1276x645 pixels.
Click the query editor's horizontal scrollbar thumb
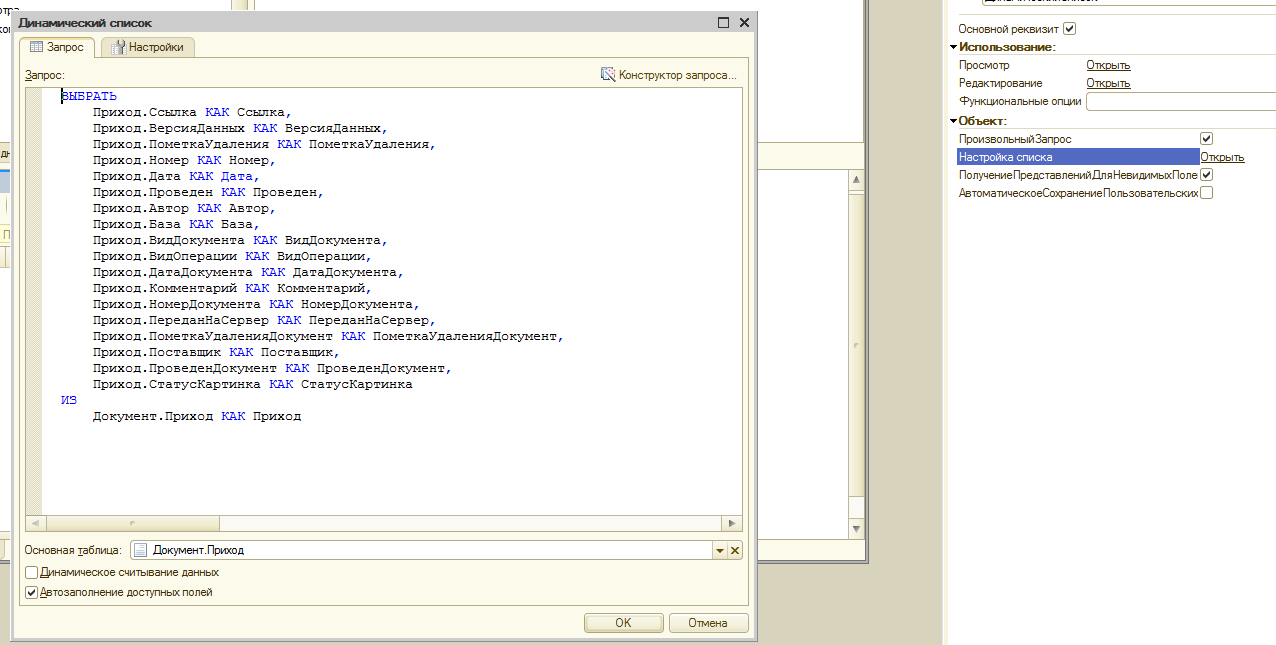(131, 523)
